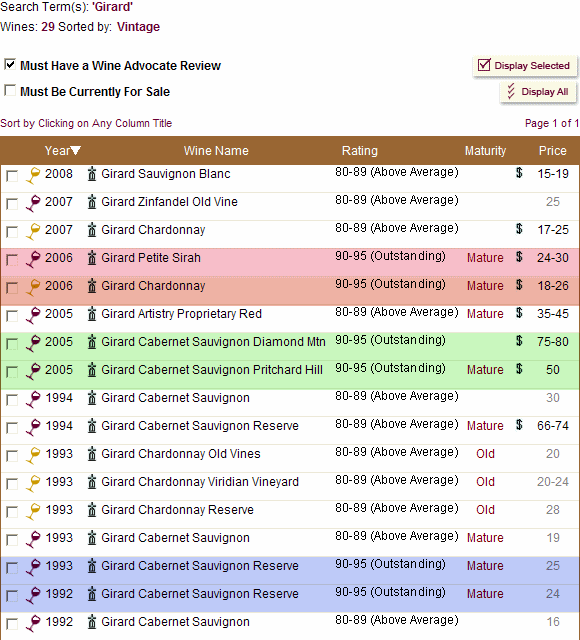
Task: Select checkbox for 1992 Girard Cabernet Sauvignon
Action: coord(12,624)
